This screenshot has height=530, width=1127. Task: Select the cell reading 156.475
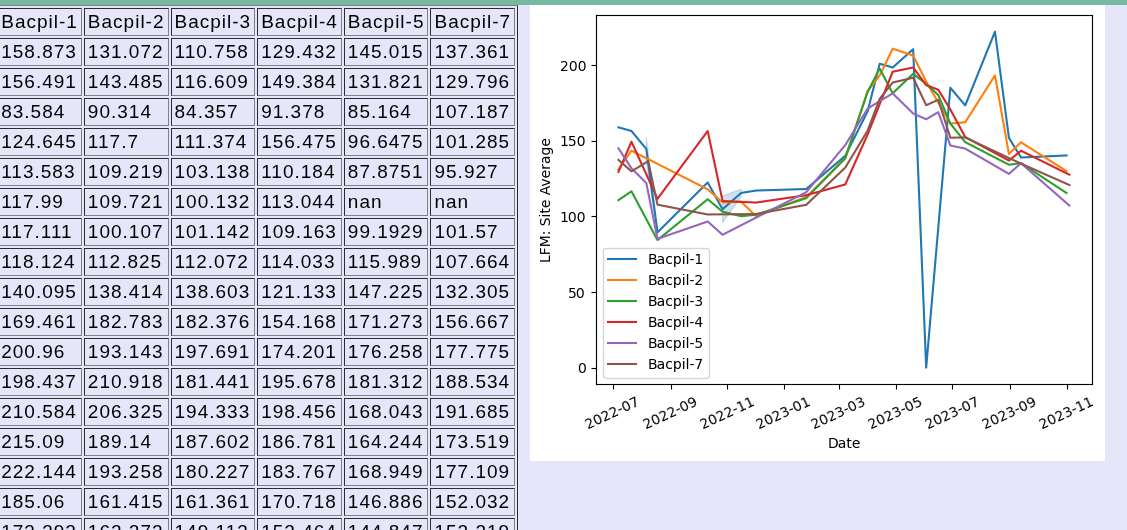pyautogui.click(x=300, y=142)
